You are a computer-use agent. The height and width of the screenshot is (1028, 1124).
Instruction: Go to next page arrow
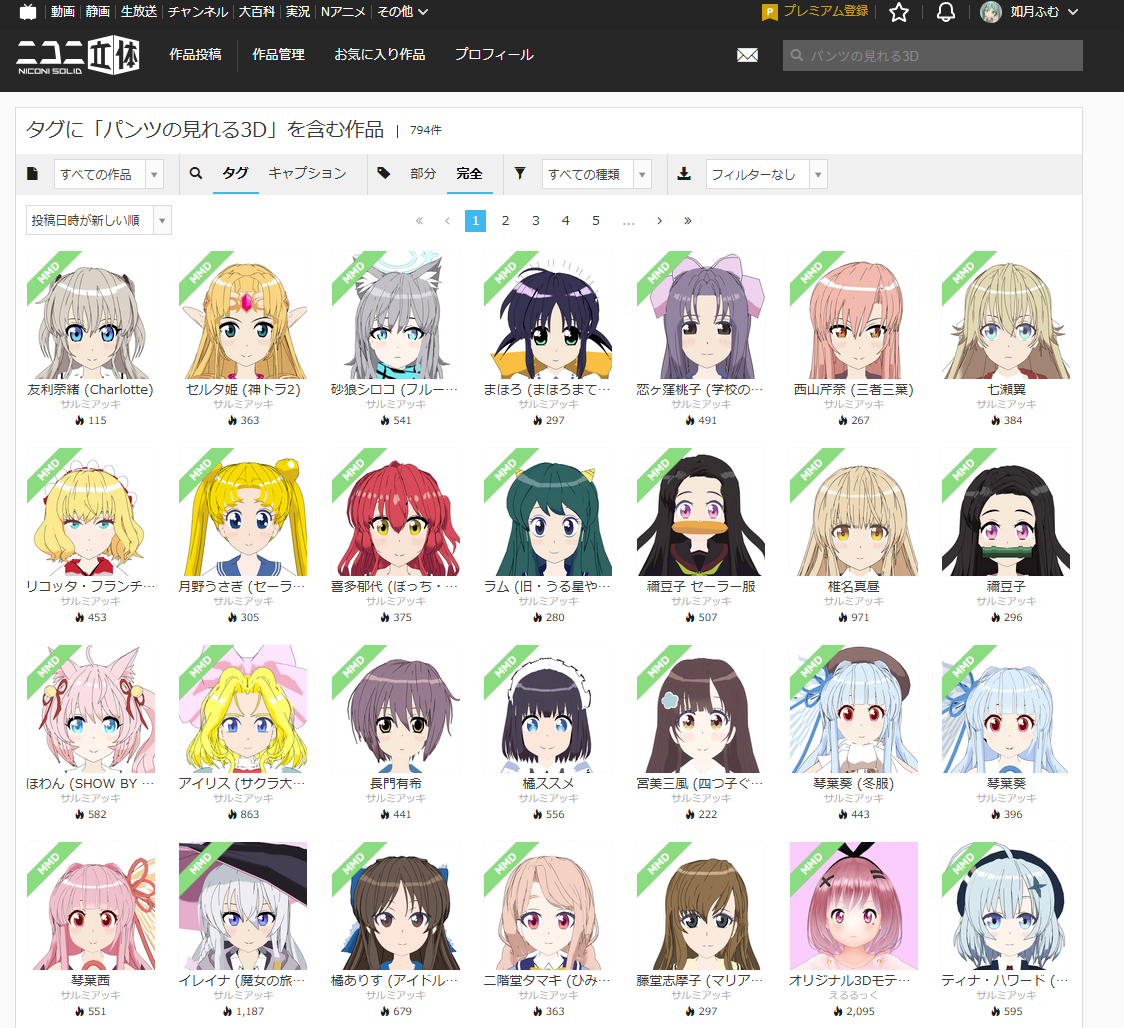click(659, 221)
